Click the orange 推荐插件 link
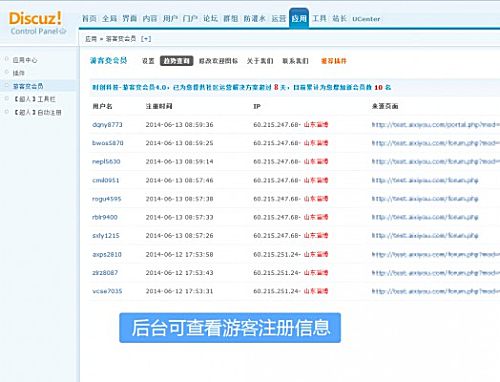 334,61
